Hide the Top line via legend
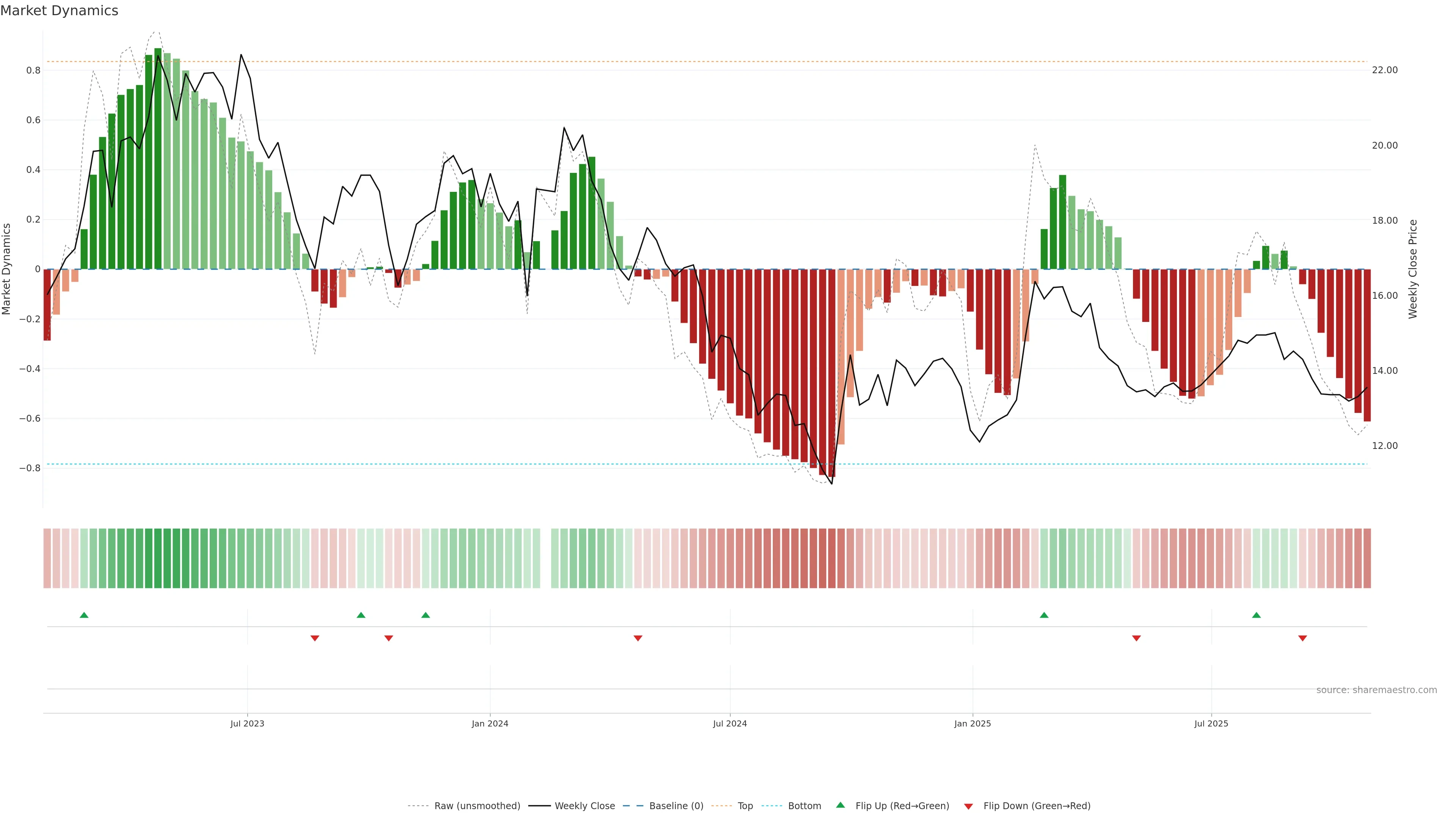The width and height of the screenshot is (1456, 819). pyautogui.click(x=745, y=806)
